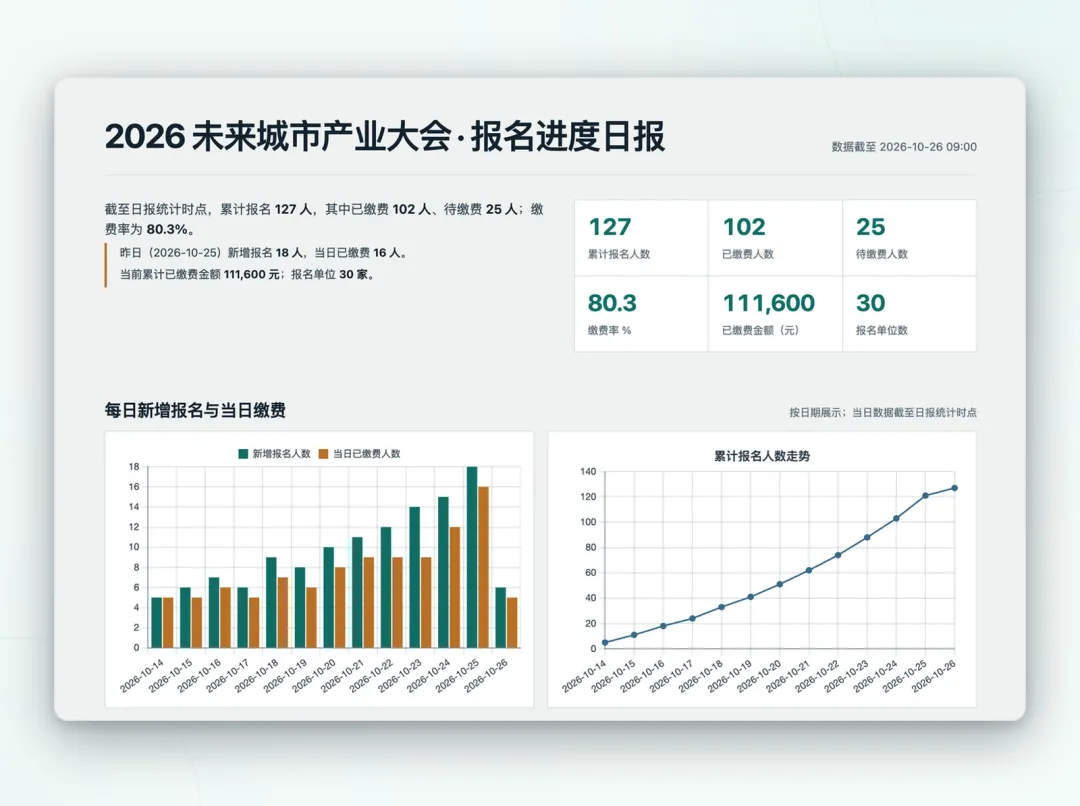This screenshot has height=806, width=1080.
Task: Click the line chart point for 2026-10-14
Action: pos(605,643)
